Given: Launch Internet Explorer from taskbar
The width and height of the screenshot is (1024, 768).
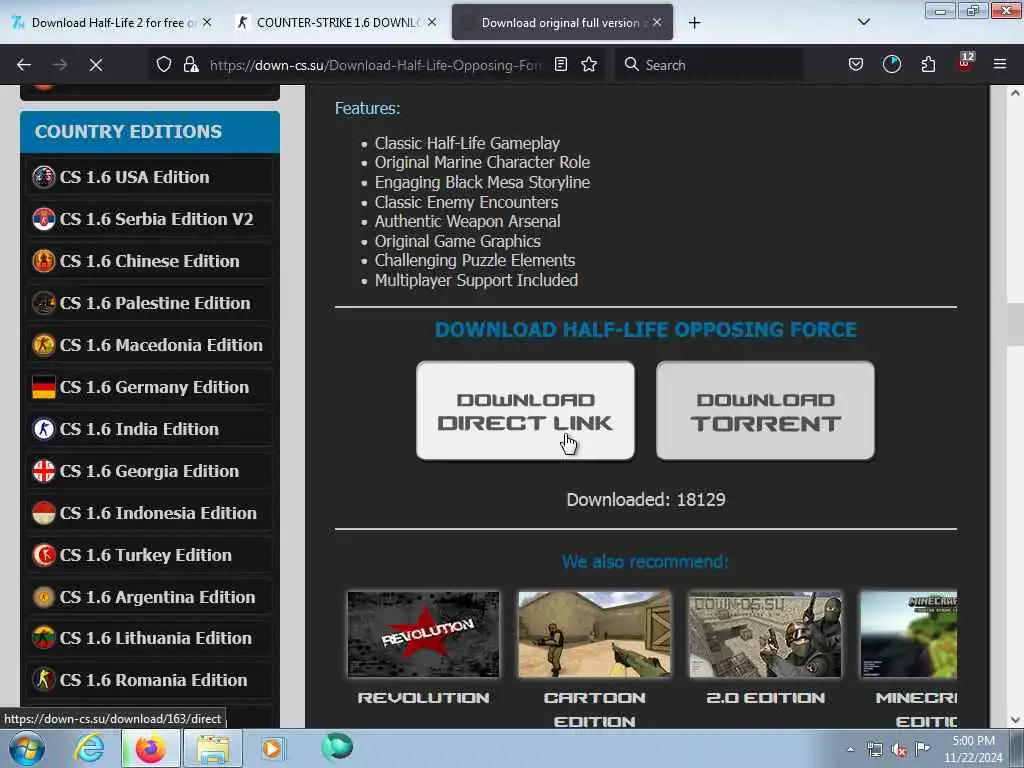Looking at the screenshot, I should pos(89,748).
